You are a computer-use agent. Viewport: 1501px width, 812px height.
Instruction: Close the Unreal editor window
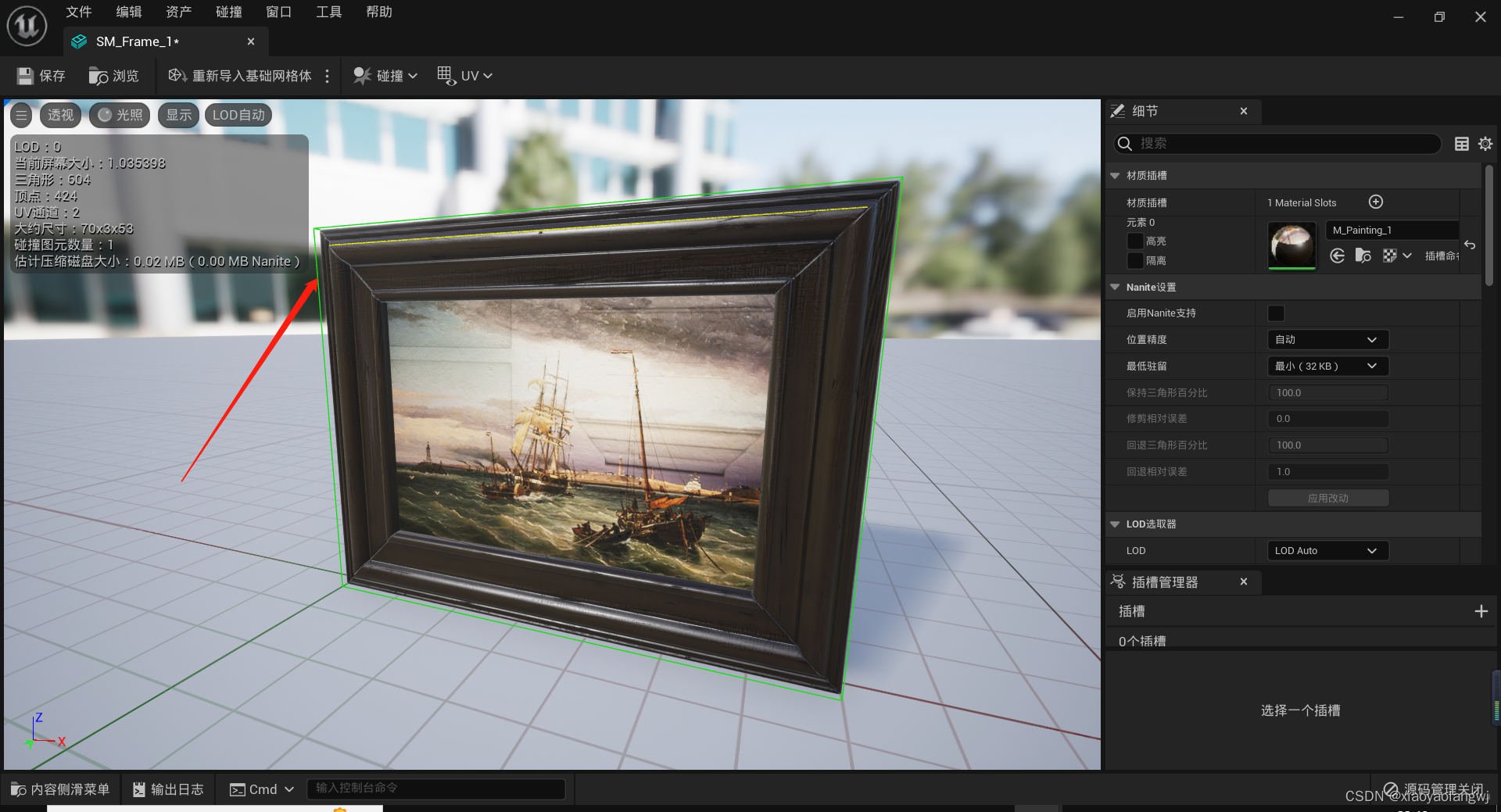(1481, 17)
